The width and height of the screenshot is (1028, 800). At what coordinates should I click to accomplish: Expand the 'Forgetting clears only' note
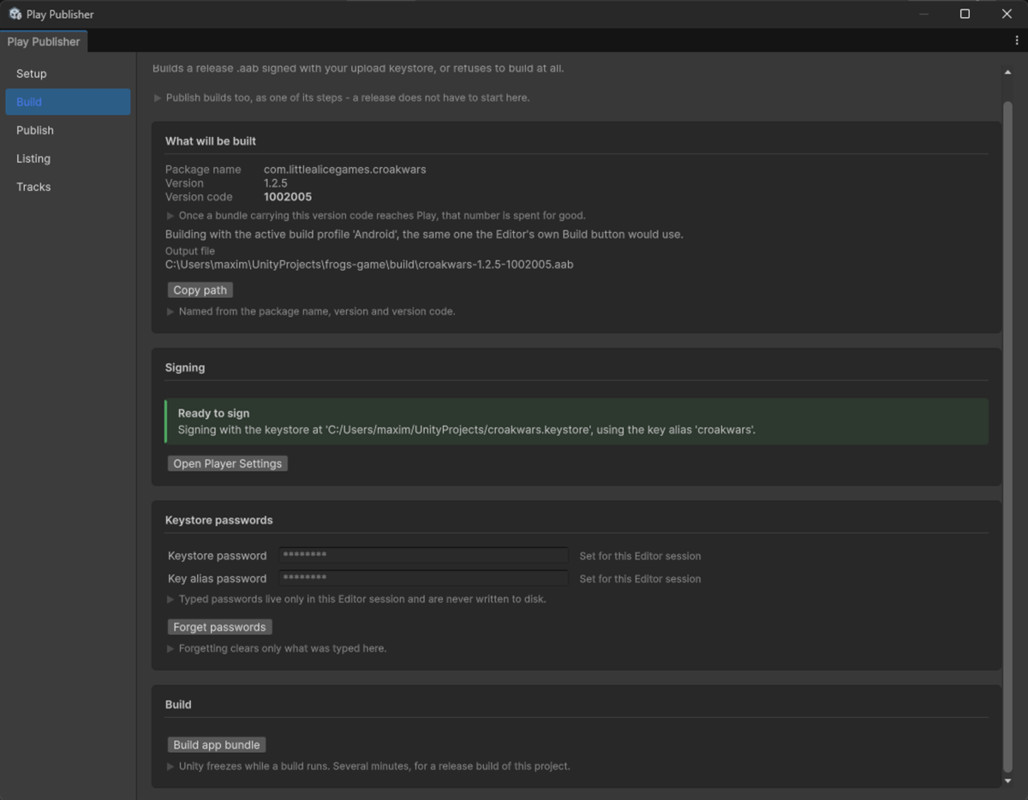170,649
